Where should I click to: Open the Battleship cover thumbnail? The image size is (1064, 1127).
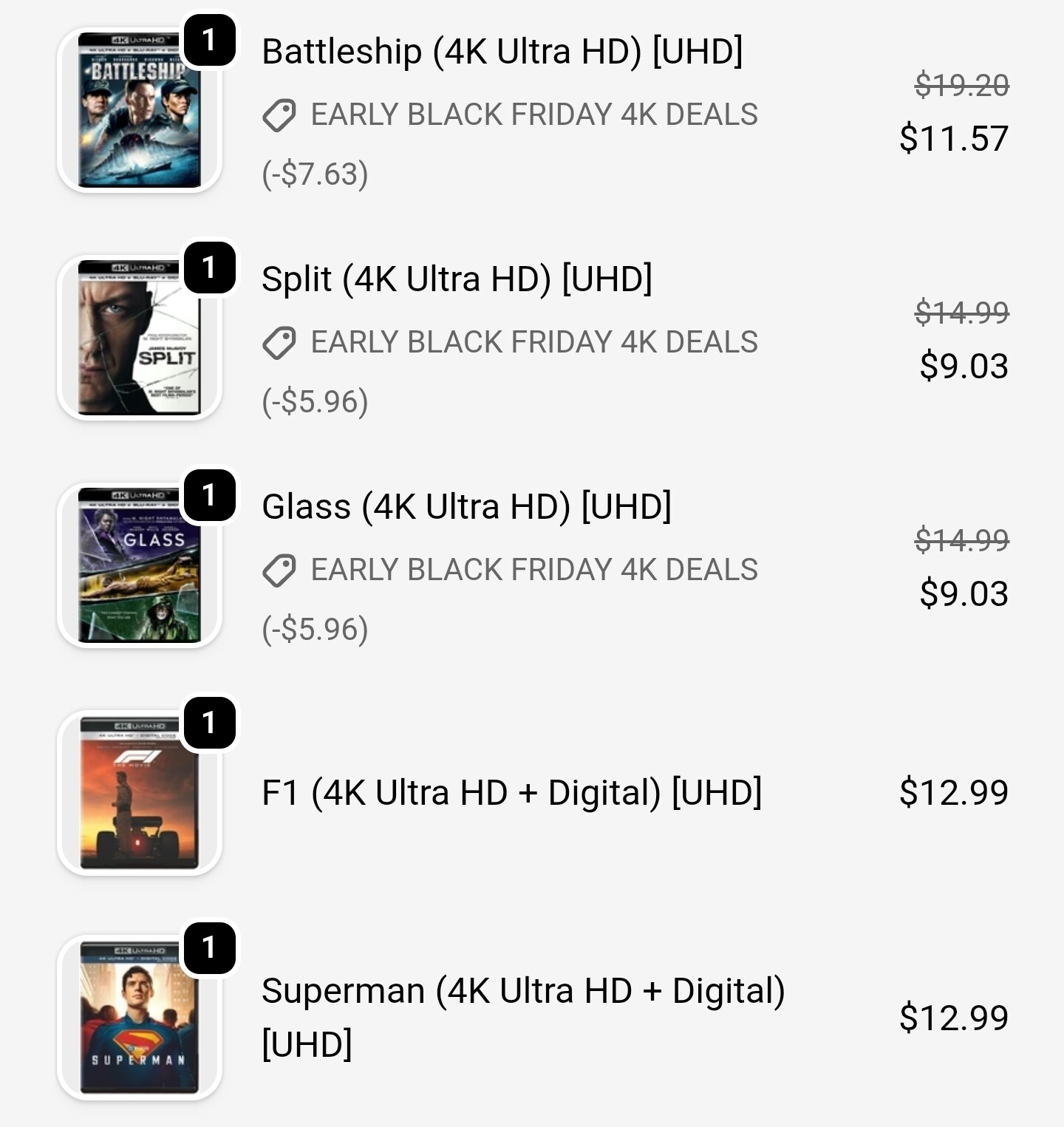pyautogui.click(x=139, y=111)
